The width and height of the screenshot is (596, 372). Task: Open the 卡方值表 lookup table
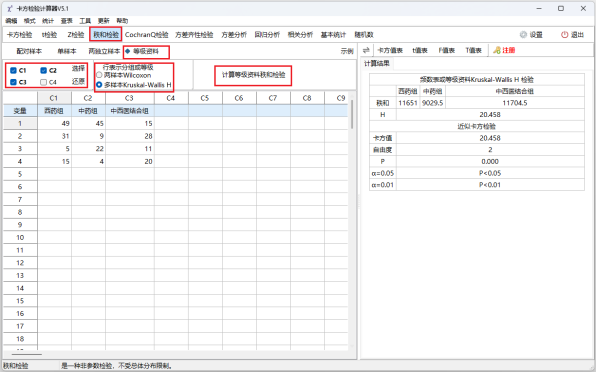[390, 50]
